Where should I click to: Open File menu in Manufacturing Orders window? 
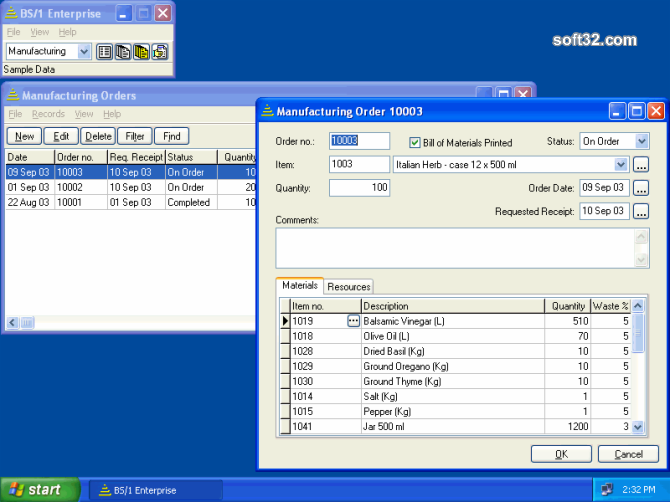15,114
